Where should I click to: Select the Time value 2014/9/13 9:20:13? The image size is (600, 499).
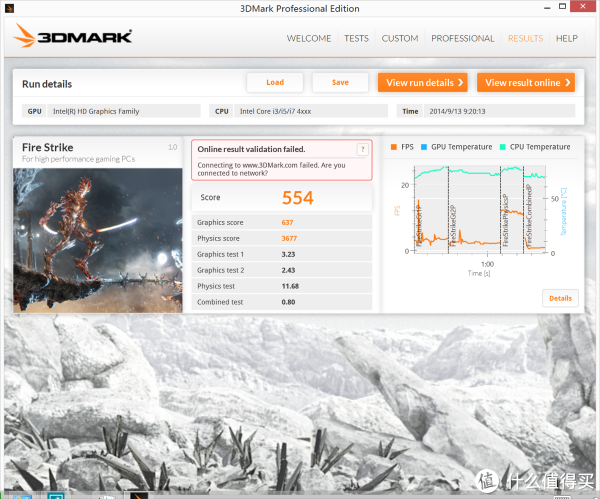pos(499,111)
